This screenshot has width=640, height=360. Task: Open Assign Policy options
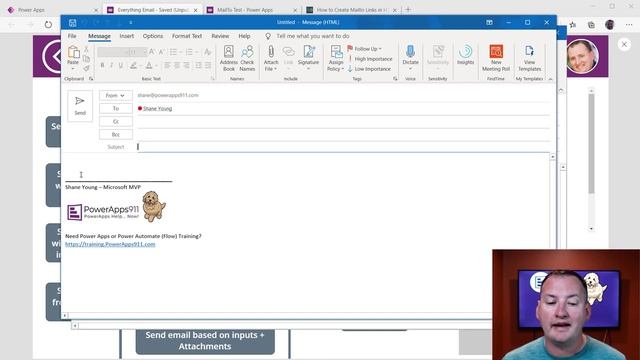click(336, 58)
